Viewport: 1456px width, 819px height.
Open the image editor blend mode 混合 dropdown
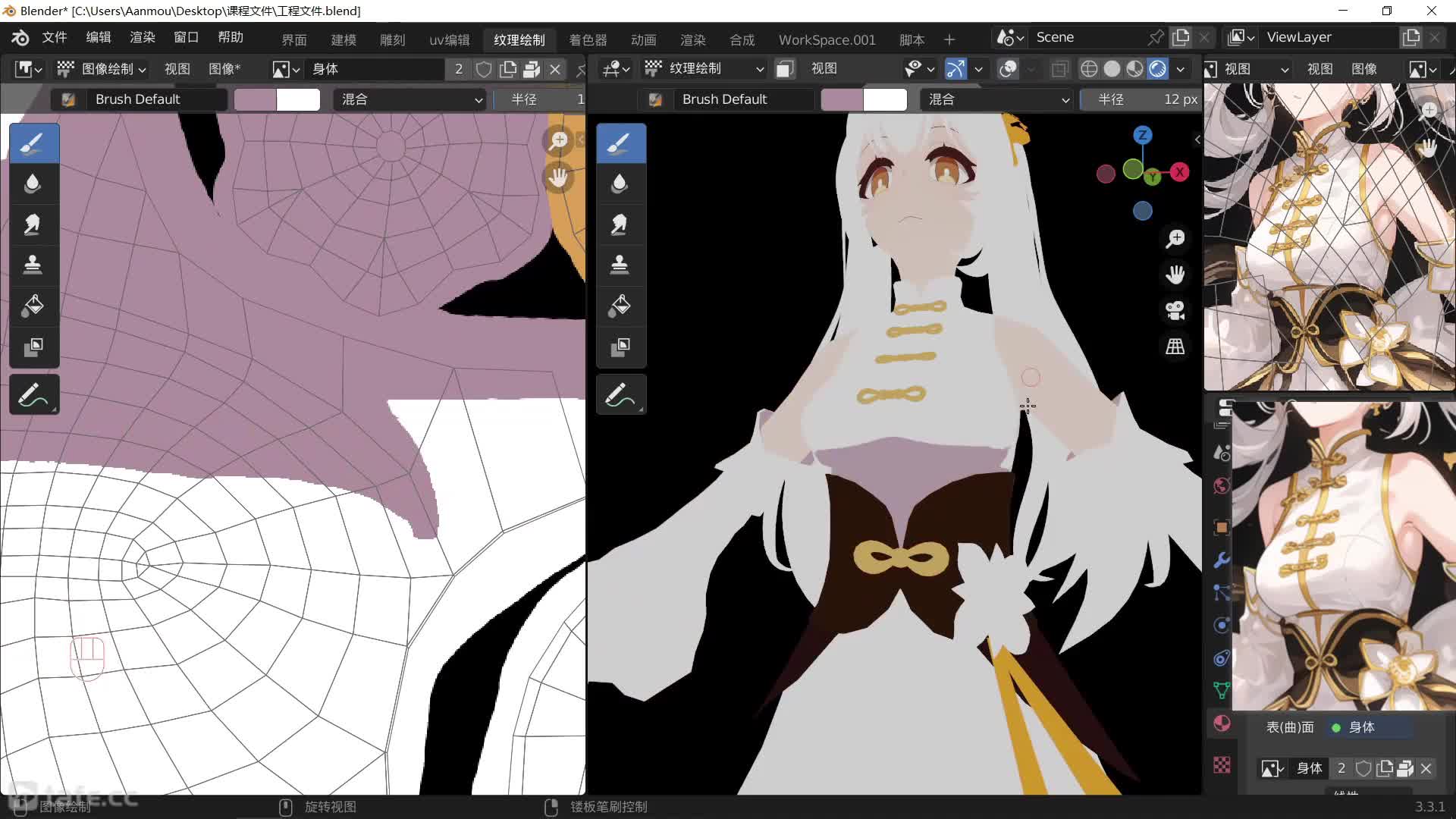pos(410,99)
